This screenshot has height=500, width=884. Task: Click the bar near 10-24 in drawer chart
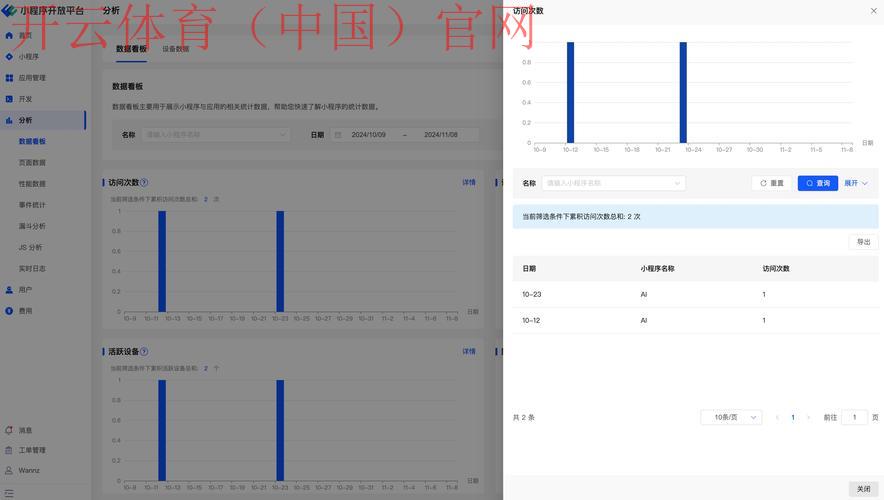point(683,92)
